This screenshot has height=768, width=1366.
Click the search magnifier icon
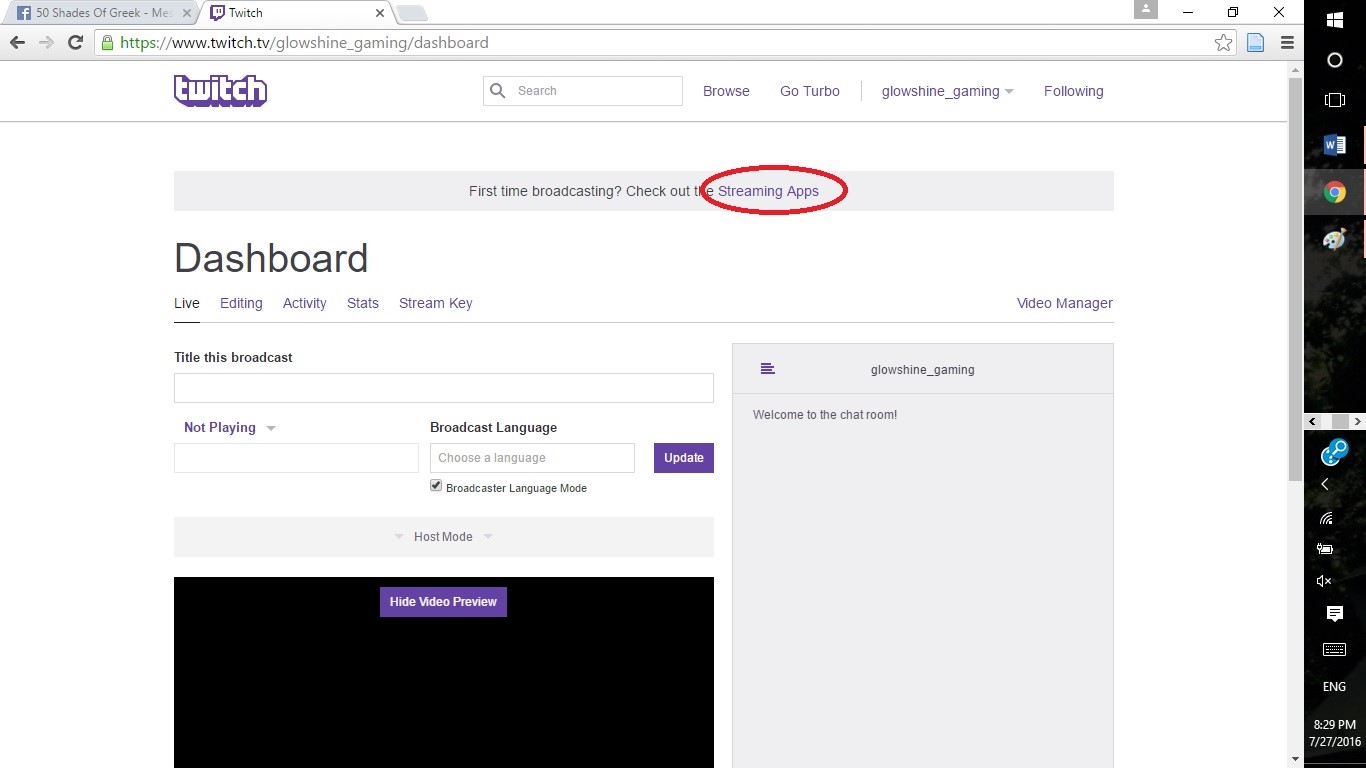pos(498,91)
